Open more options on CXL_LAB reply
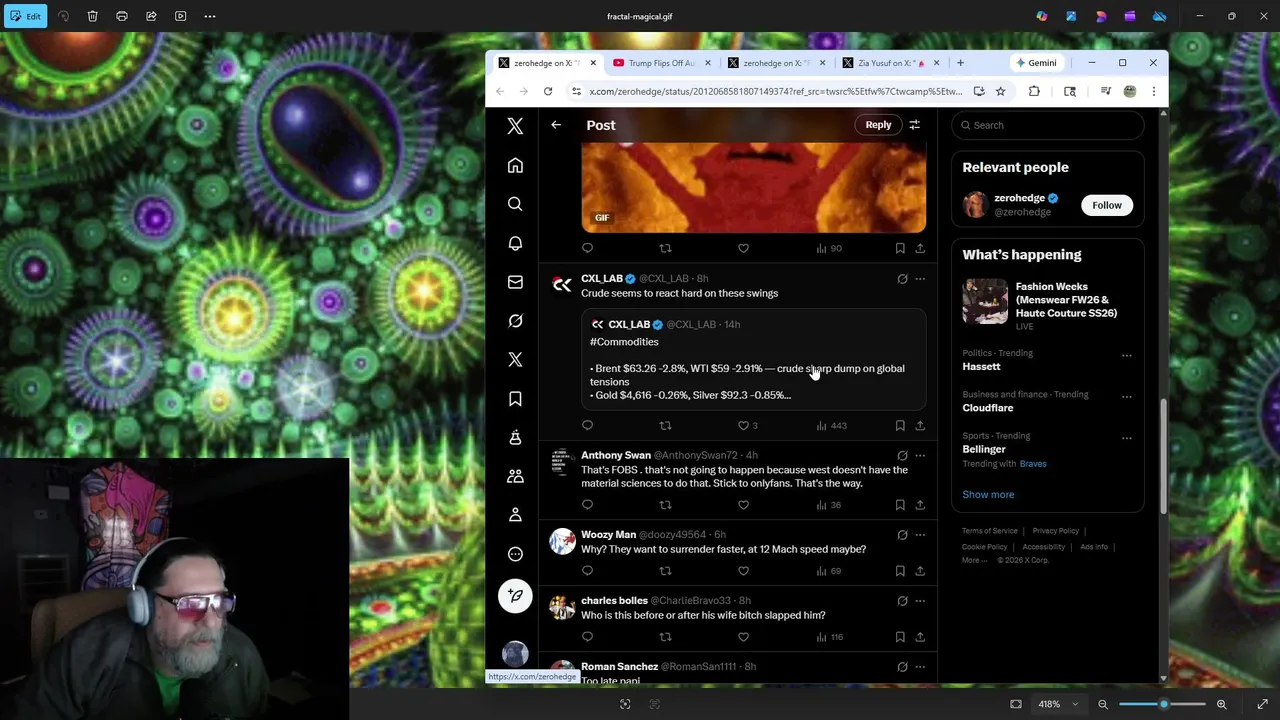The width and height of the screenshot is (1280, 720). [920, 279]
